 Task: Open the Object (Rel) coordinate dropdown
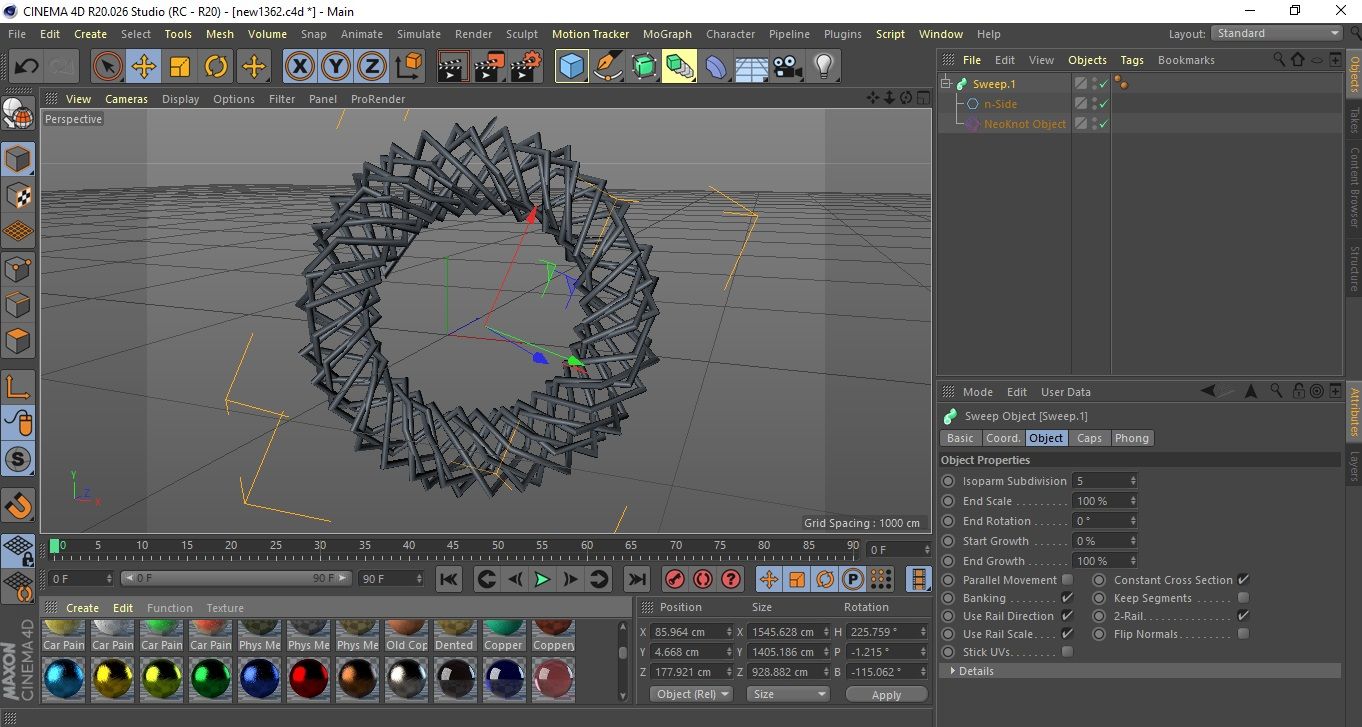point(691,694)
